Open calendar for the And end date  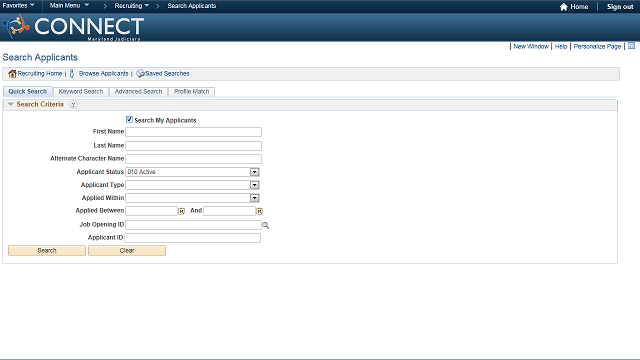pyautogui.click(x=260, y=211)
